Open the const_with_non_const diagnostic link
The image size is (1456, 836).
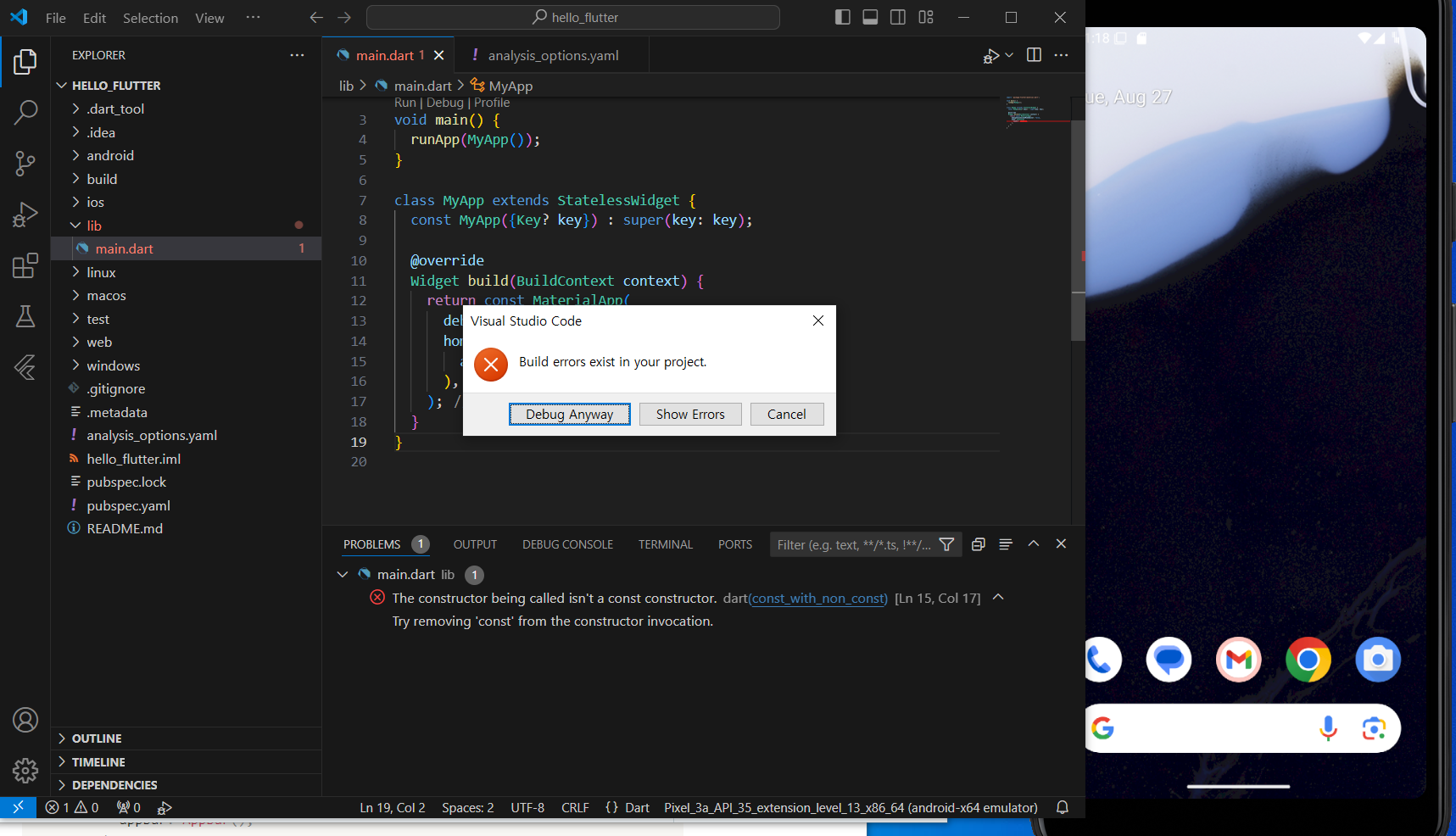[818, 599]
